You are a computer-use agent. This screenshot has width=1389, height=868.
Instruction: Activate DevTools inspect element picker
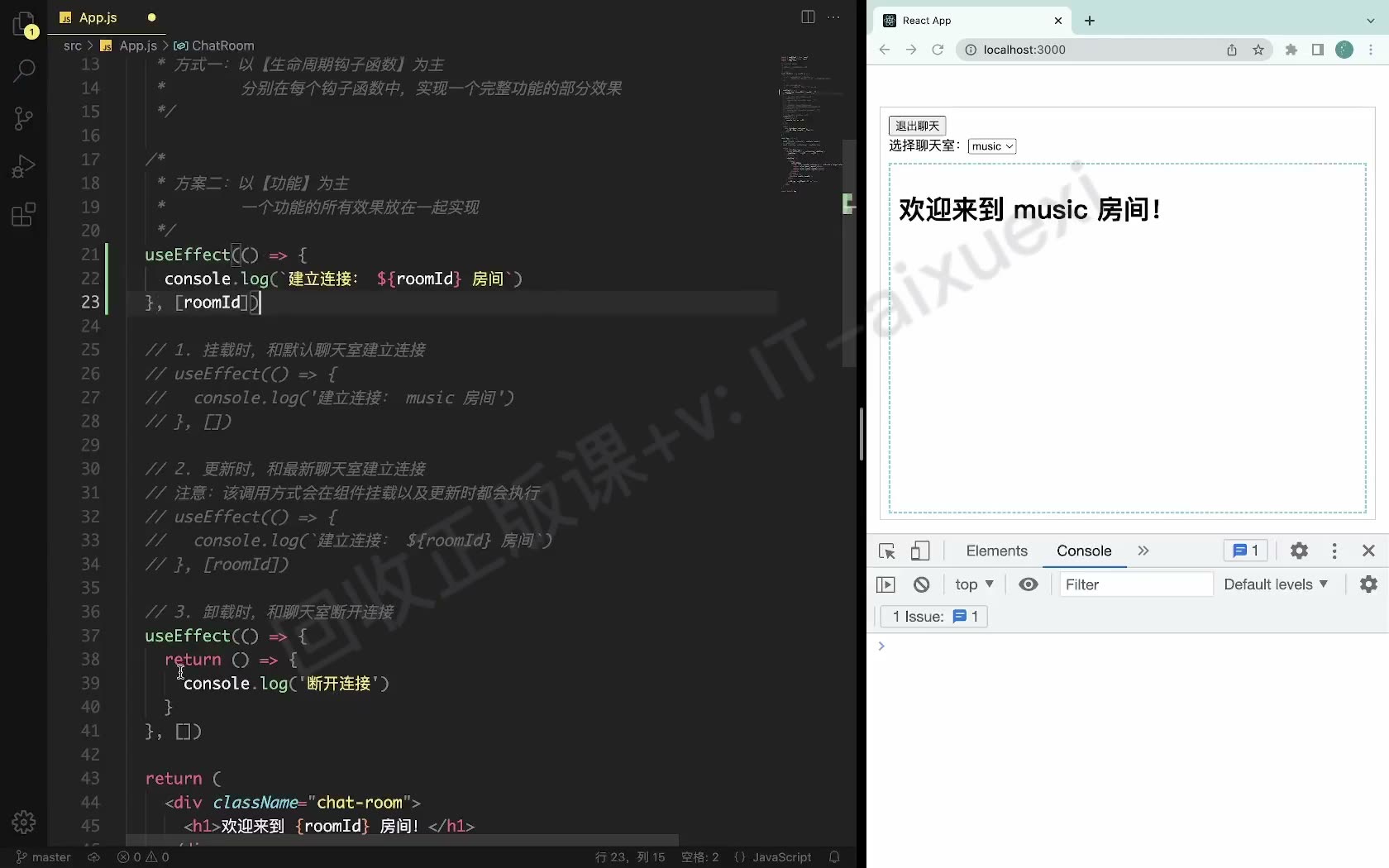pos(887,551)
